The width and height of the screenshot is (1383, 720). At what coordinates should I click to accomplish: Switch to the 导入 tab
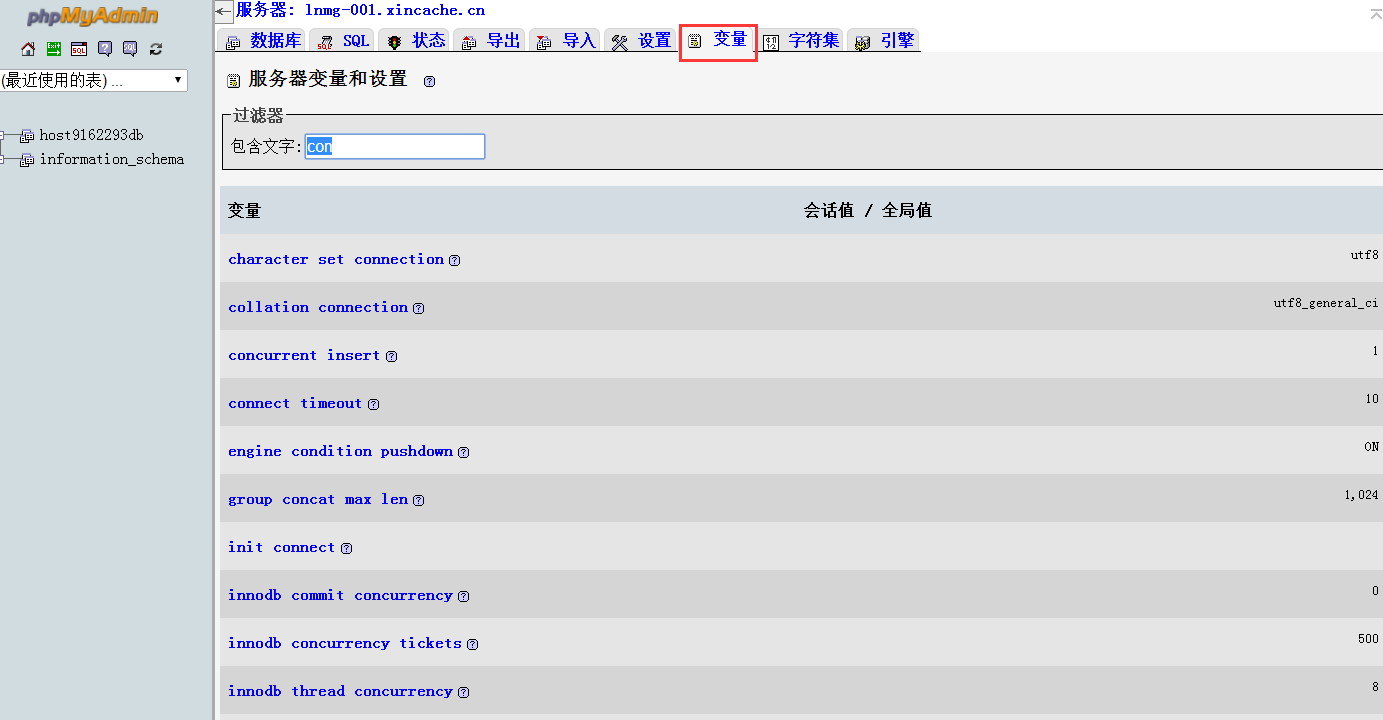click(566, 41)
